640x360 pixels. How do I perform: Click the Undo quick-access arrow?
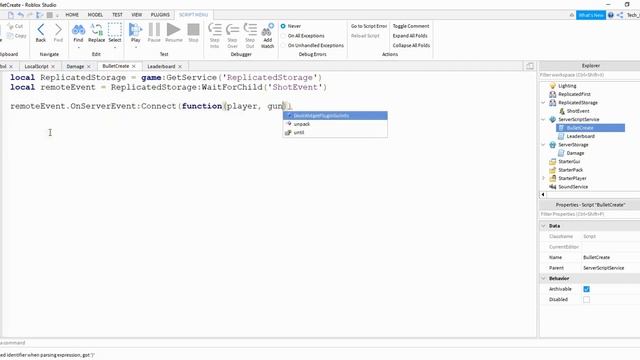click(x=20, y=15)
